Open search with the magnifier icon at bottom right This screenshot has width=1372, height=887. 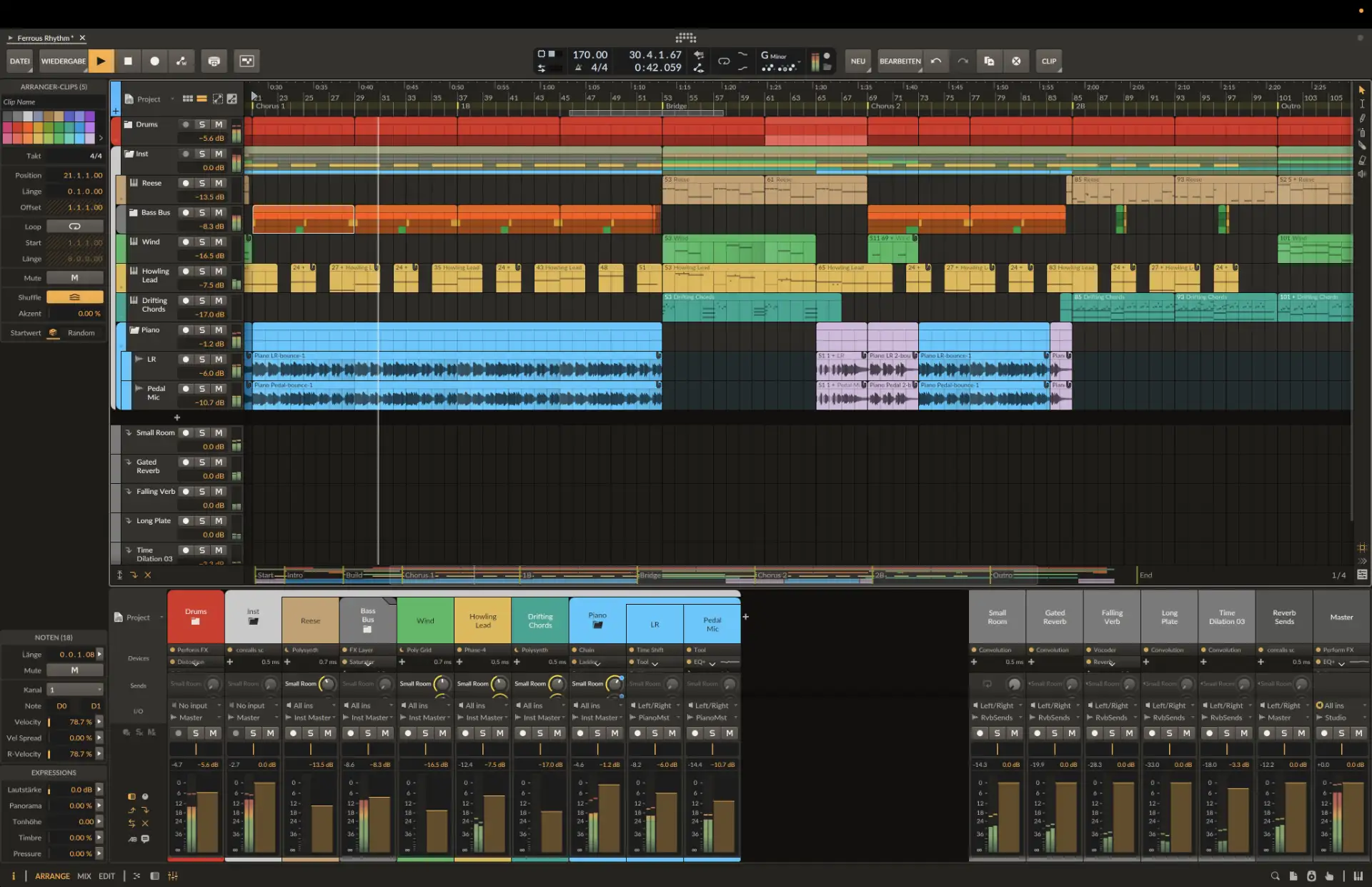1275,876
